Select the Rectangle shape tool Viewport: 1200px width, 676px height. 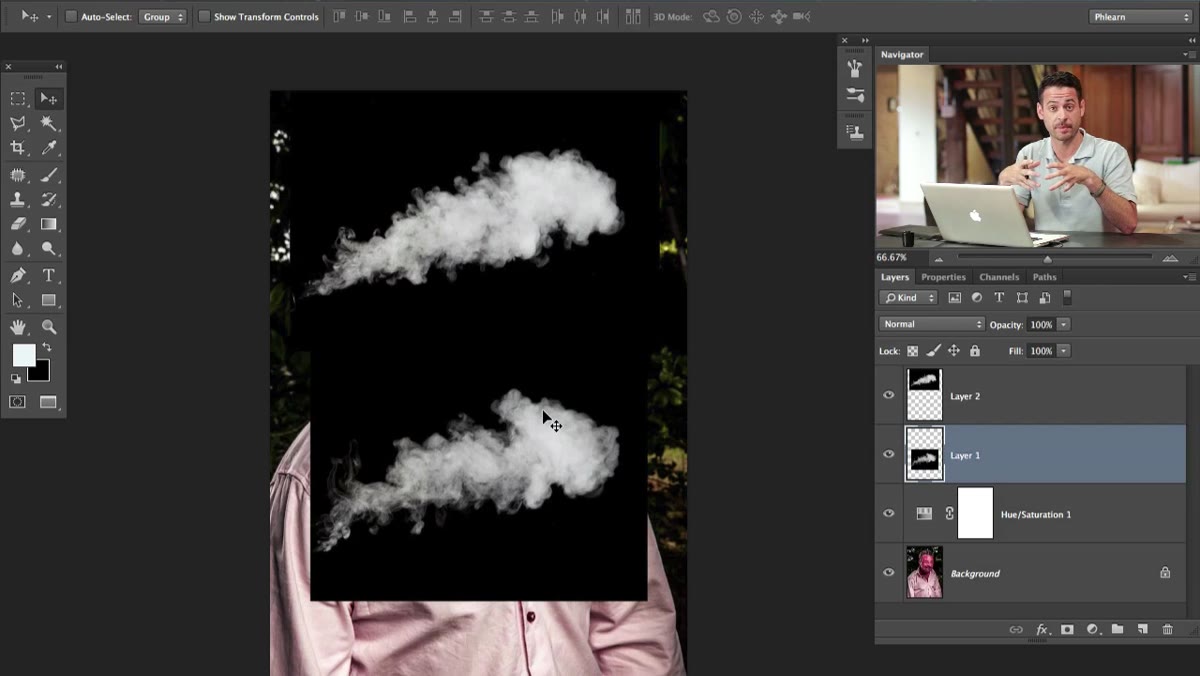click(x=48, y=300)
